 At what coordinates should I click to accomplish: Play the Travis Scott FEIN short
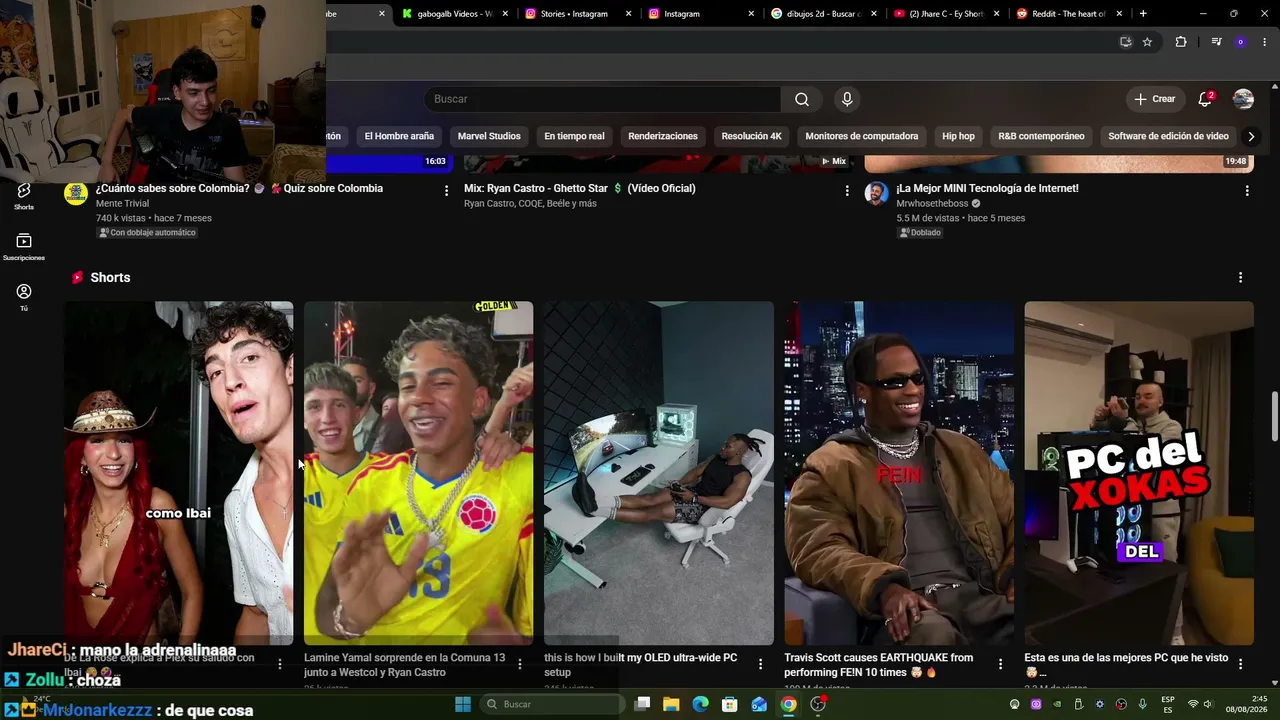(899, 473)
